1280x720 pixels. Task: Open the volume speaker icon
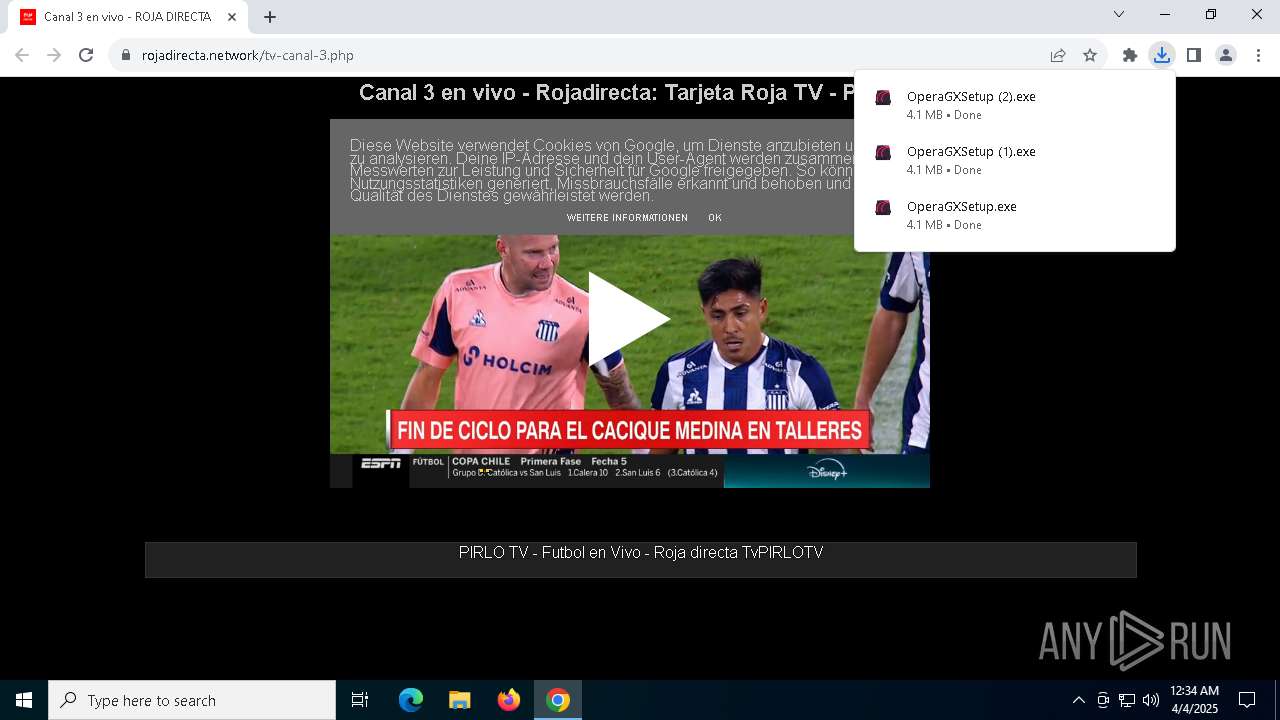pos(1151,700)
